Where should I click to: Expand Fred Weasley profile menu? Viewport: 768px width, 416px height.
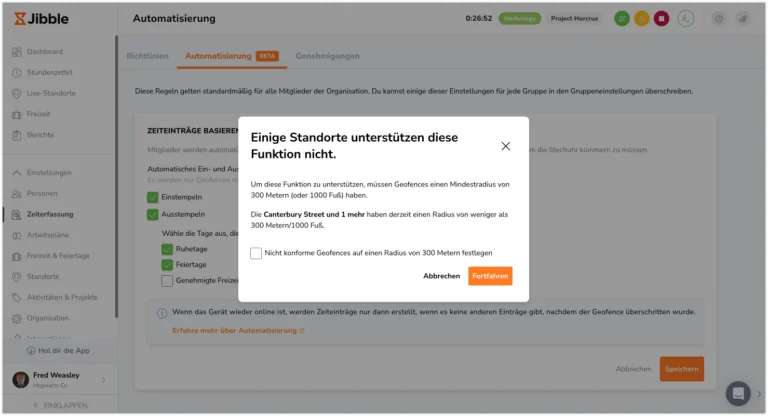click(103, 380)
